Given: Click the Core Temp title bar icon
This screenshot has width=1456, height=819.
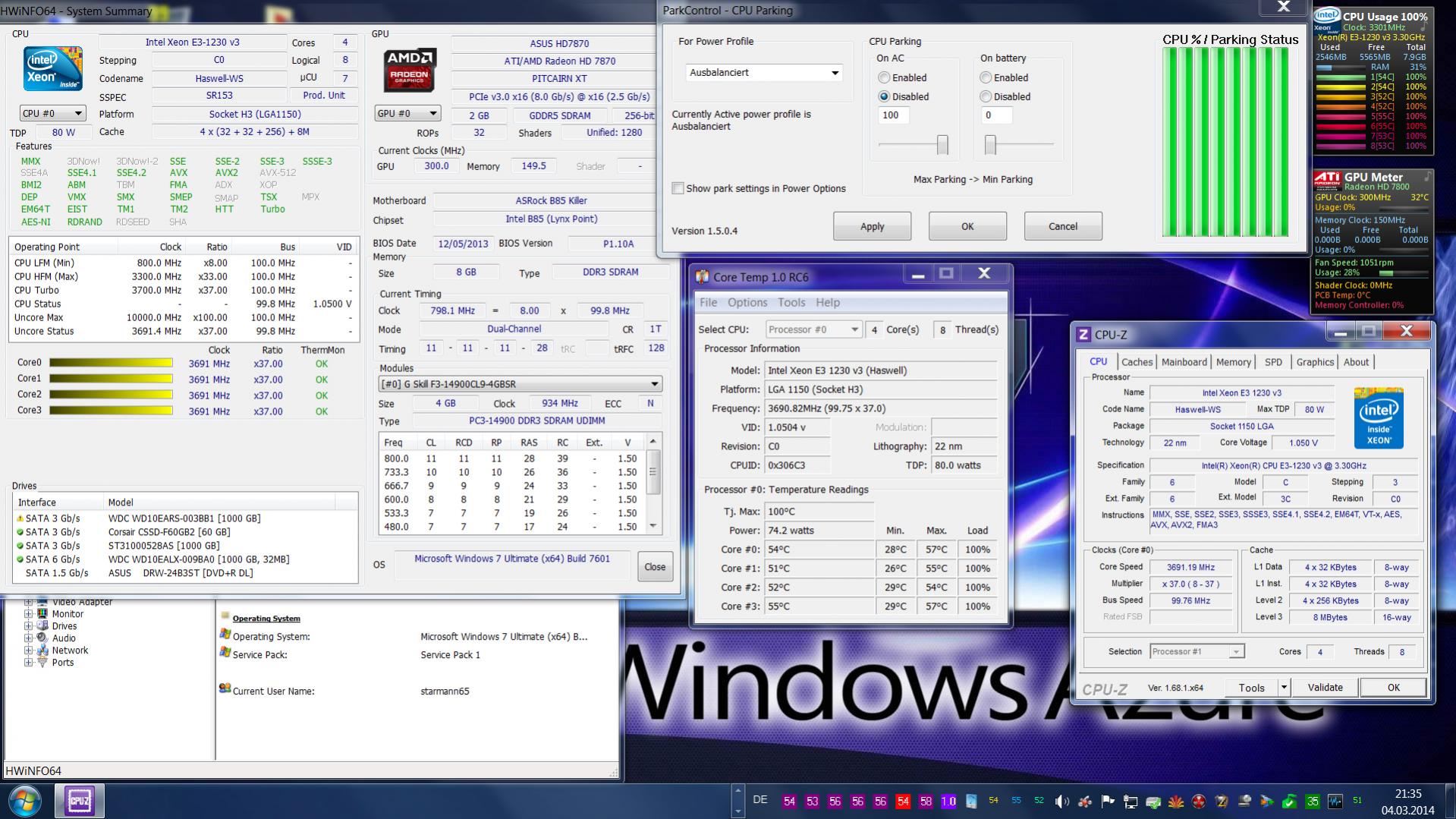Looking at the screenshot, I should point(703,277).
